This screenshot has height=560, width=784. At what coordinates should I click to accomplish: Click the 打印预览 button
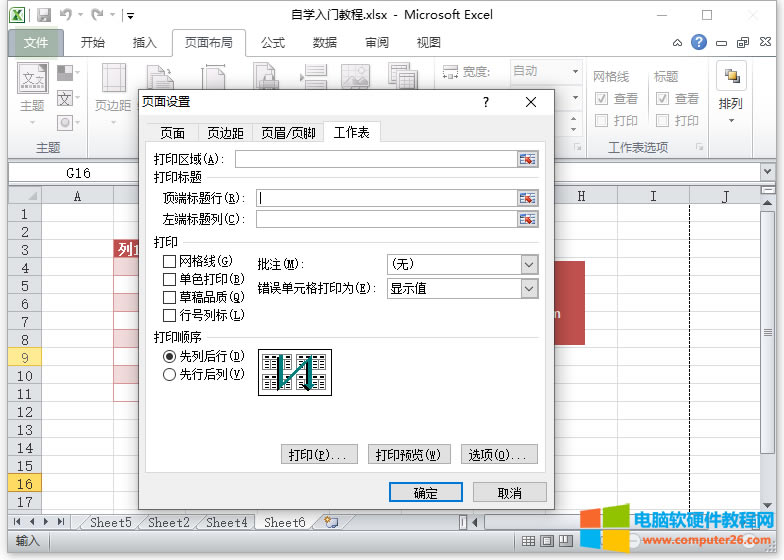click(x=408, y=455)
